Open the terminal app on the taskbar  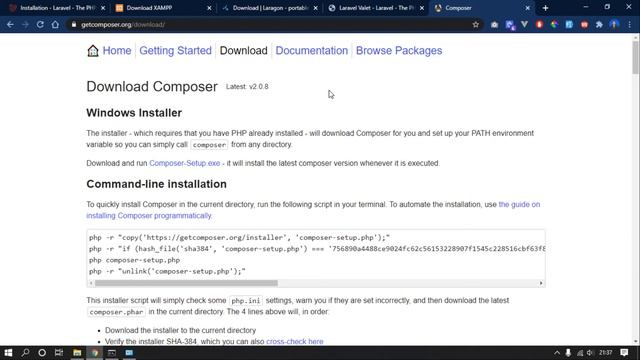[x=112, y=353]
